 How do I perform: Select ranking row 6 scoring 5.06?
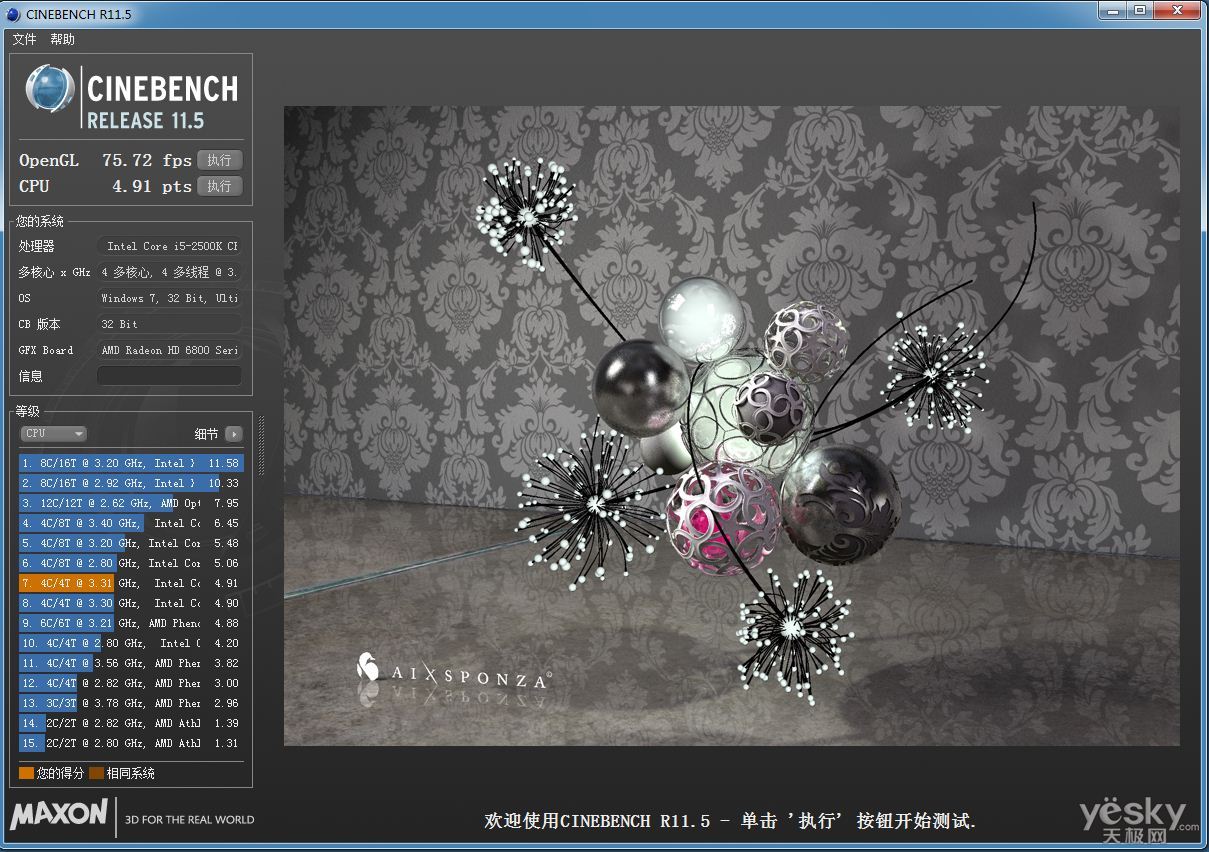[x=131, y=563]
